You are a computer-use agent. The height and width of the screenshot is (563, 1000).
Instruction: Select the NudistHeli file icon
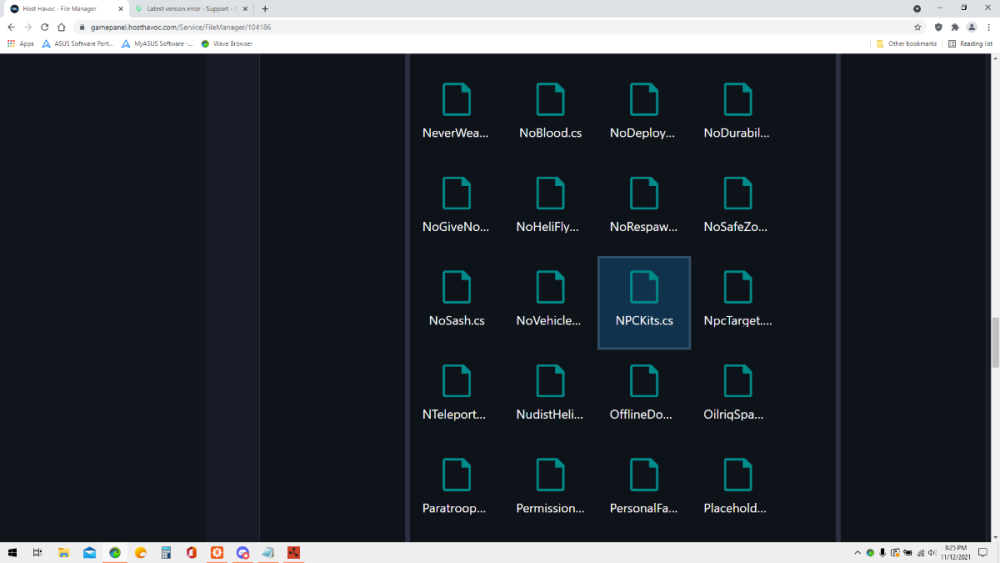(x=550, y=381)
